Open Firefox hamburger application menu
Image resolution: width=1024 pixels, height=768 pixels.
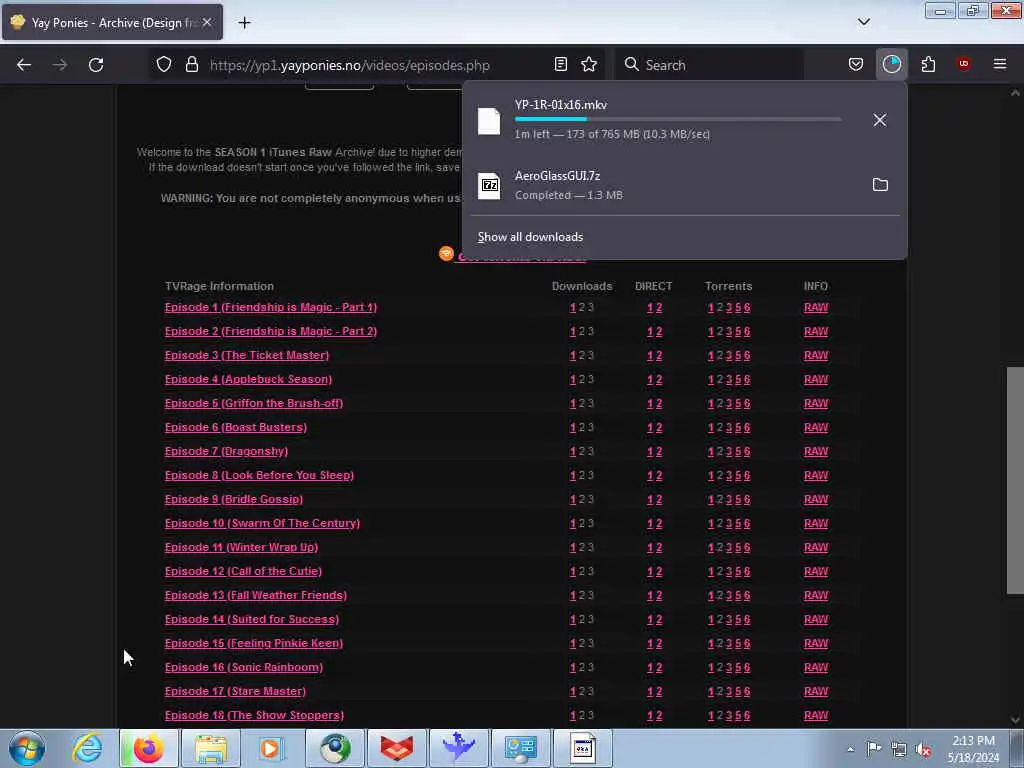click(1000, 64)
